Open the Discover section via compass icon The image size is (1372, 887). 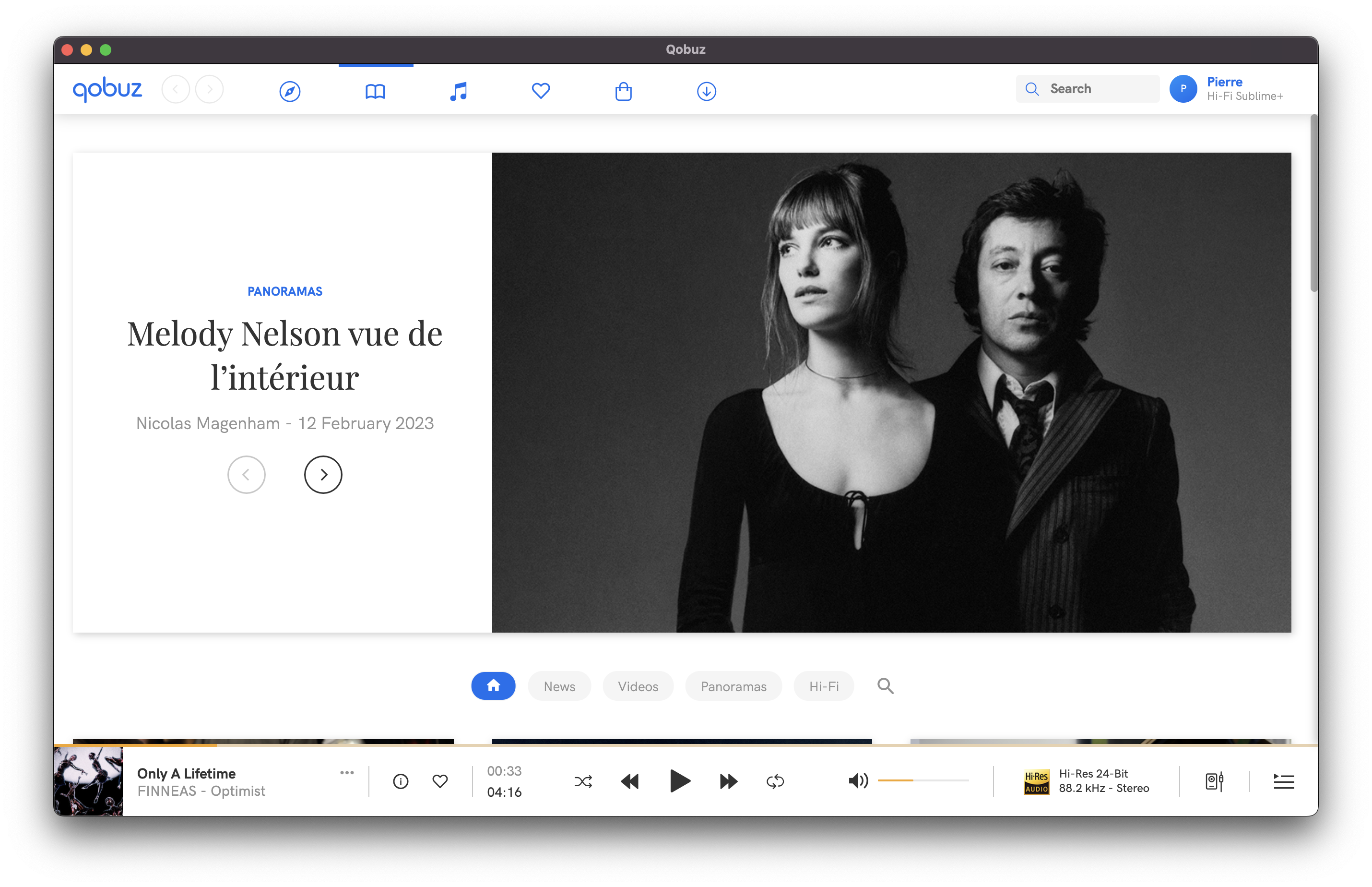[x=290, y=90]
